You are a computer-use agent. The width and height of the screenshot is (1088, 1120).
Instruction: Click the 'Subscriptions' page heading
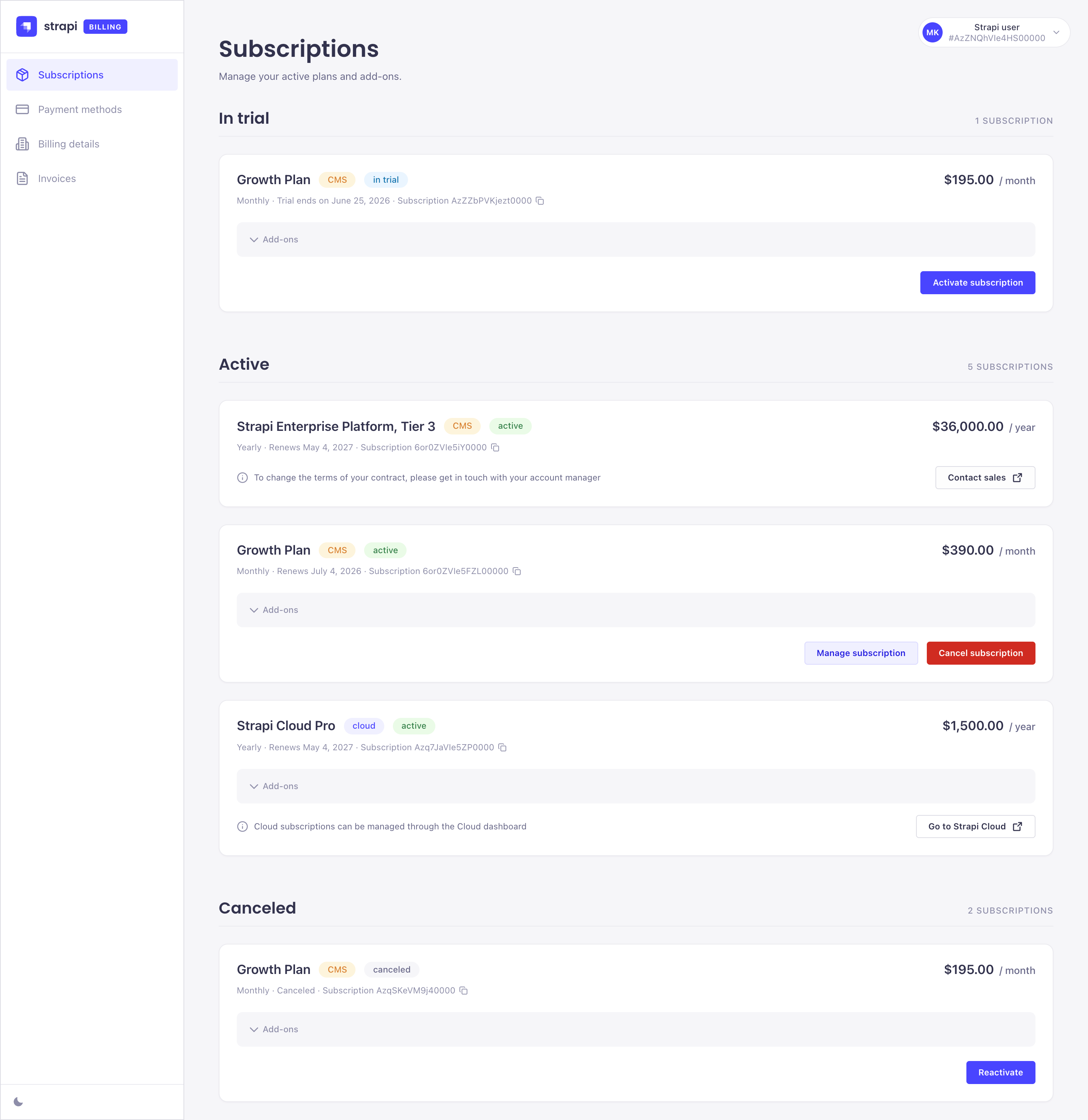[x=298, y=49]
